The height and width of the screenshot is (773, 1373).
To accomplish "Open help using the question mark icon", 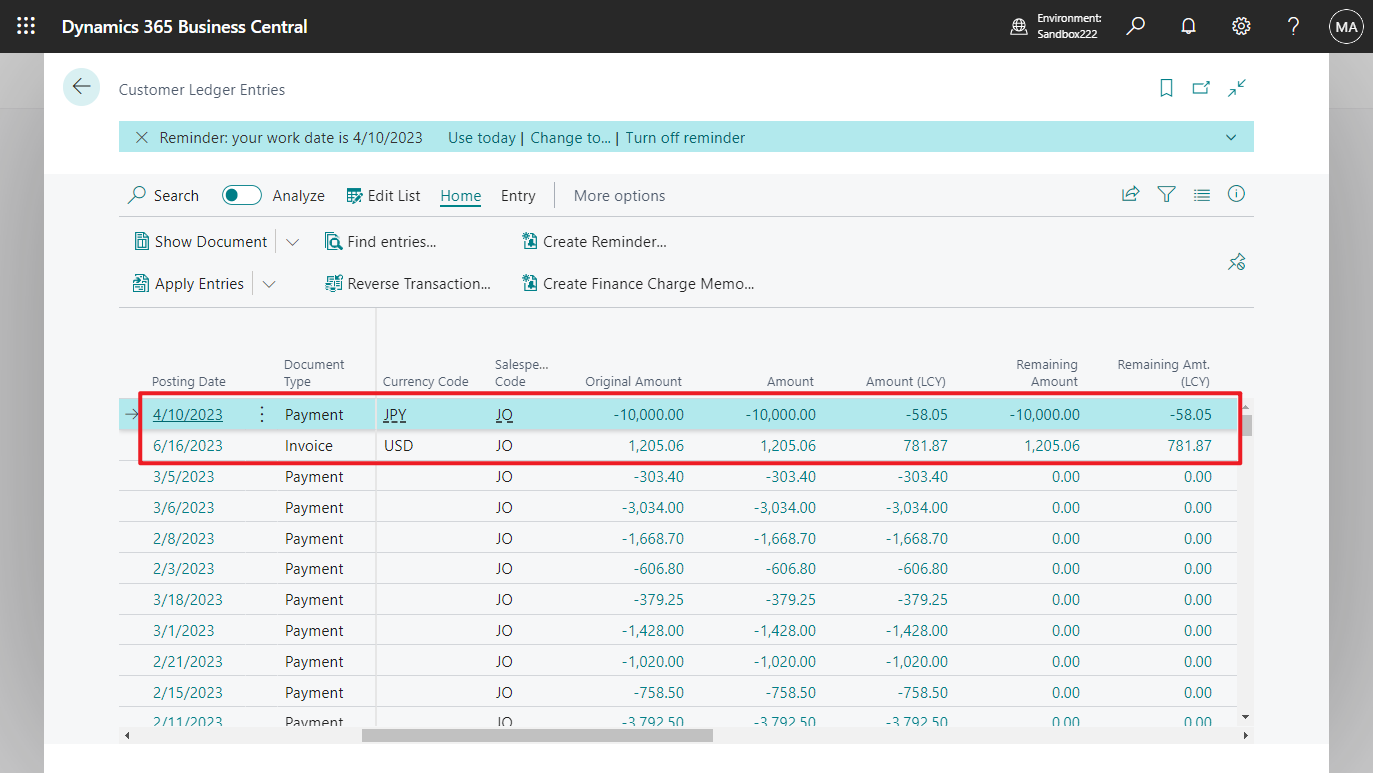I will (x=1293, y=26).
